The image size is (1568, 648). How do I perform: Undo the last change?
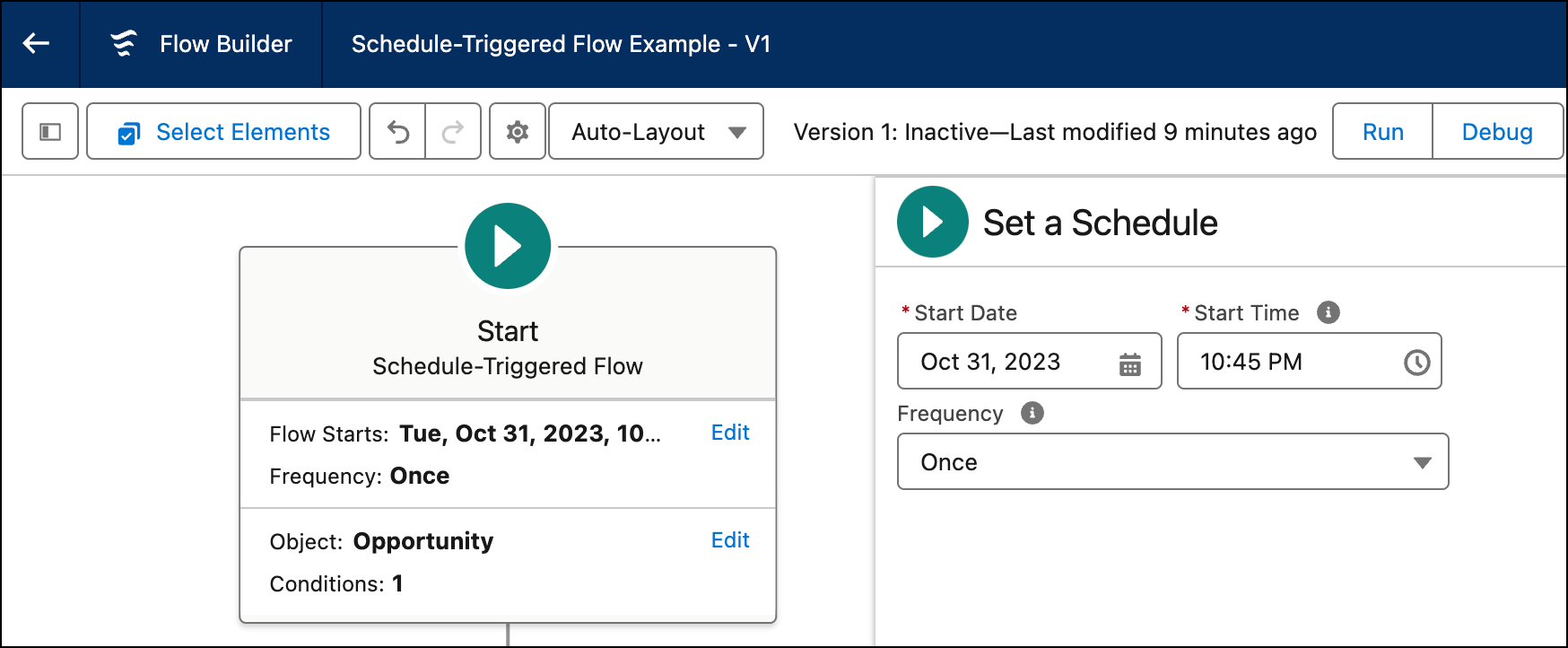pyautogui.click(x=397, y=132)
